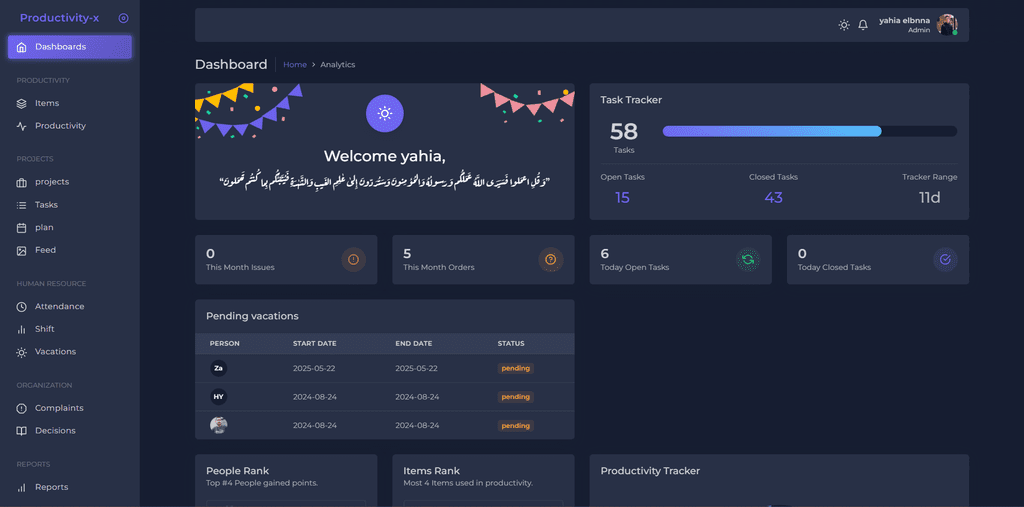This screenshot has width=1024, height=507.
Task: Open the Items menu entry
Action: click(70, 103)
